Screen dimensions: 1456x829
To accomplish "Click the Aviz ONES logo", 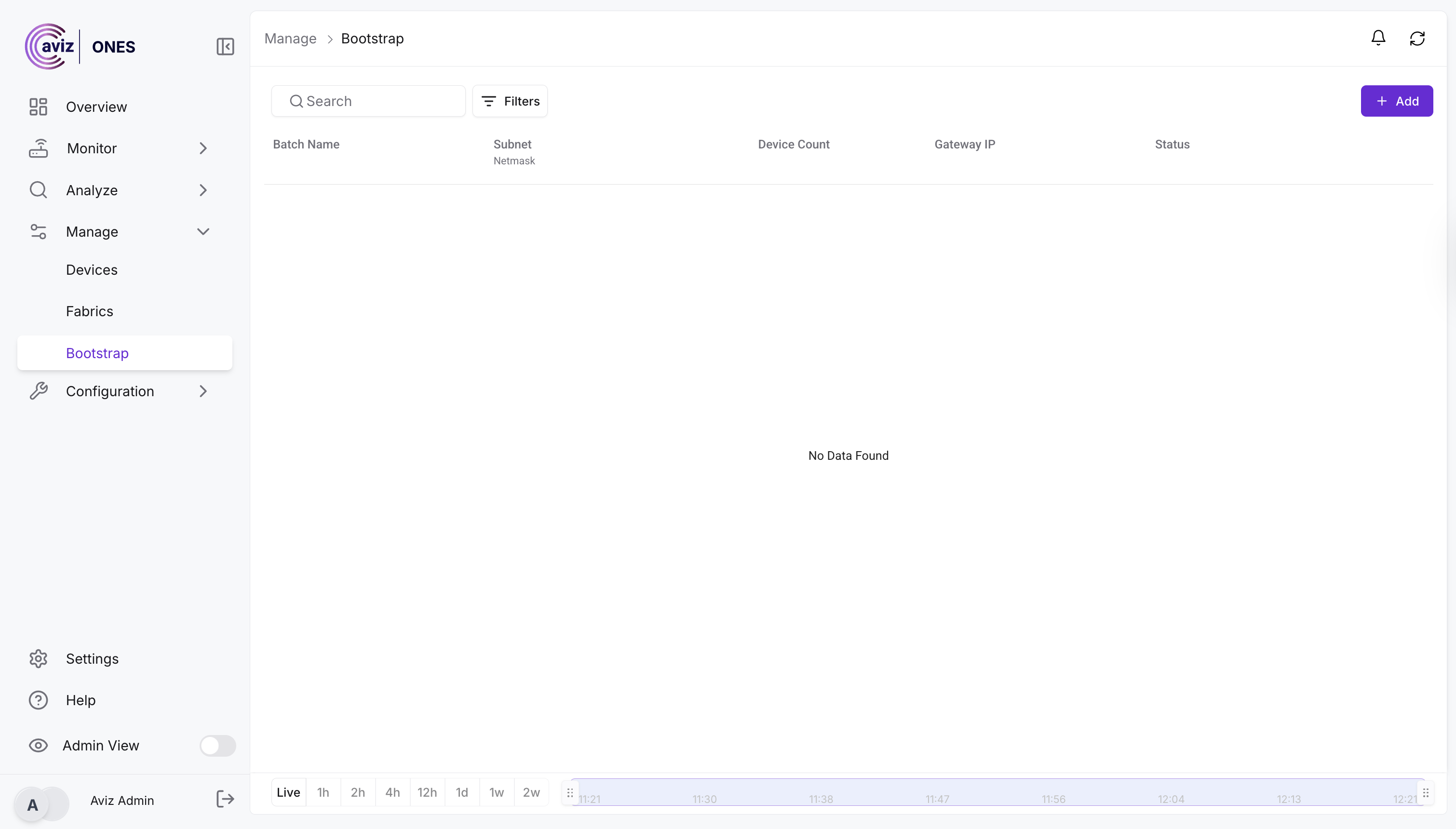I will coord(81,47).
